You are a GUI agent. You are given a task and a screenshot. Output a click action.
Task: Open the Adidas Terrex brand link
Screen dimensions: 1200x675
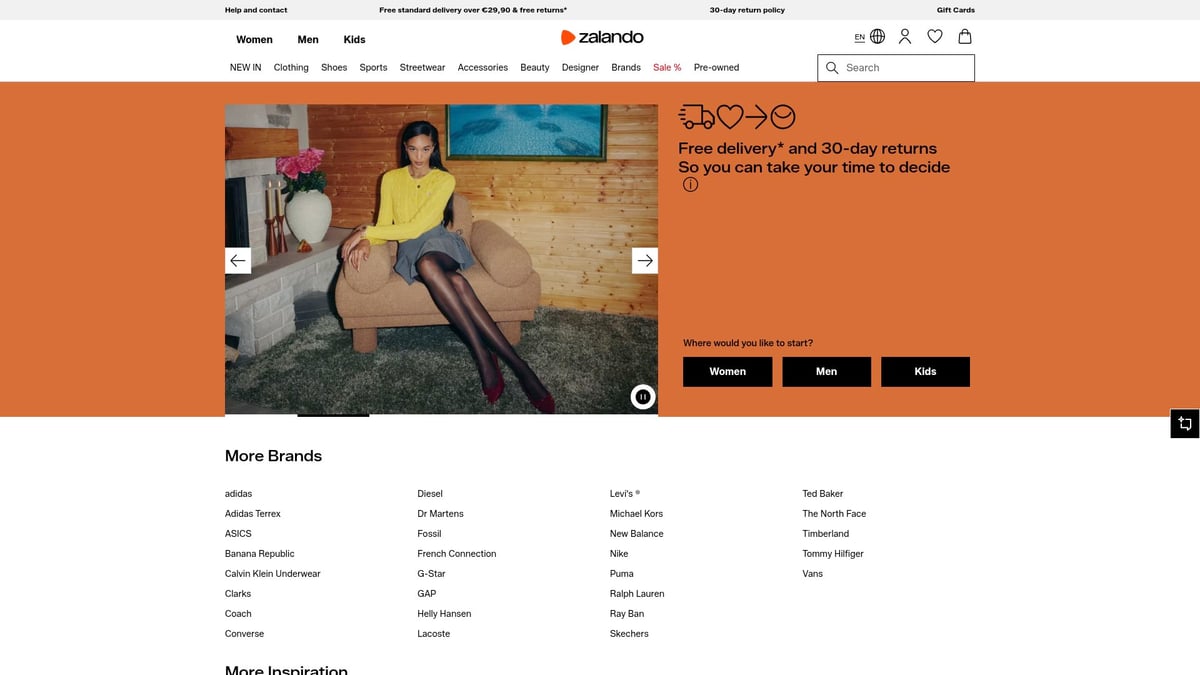(x=253, y=514)
